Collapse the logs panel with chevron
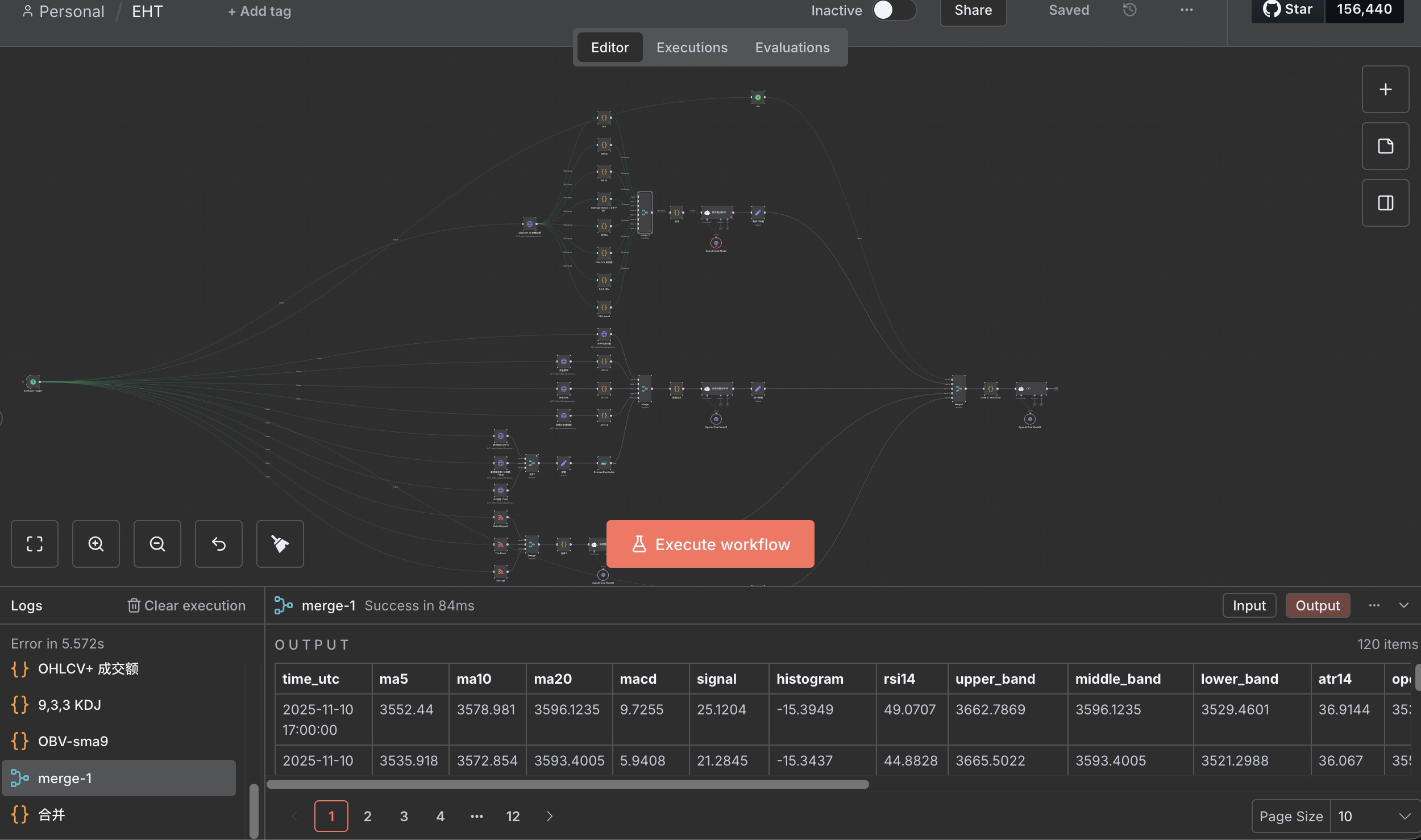The height and width of the screenshot is (840, 1421). coord(1404,605)
